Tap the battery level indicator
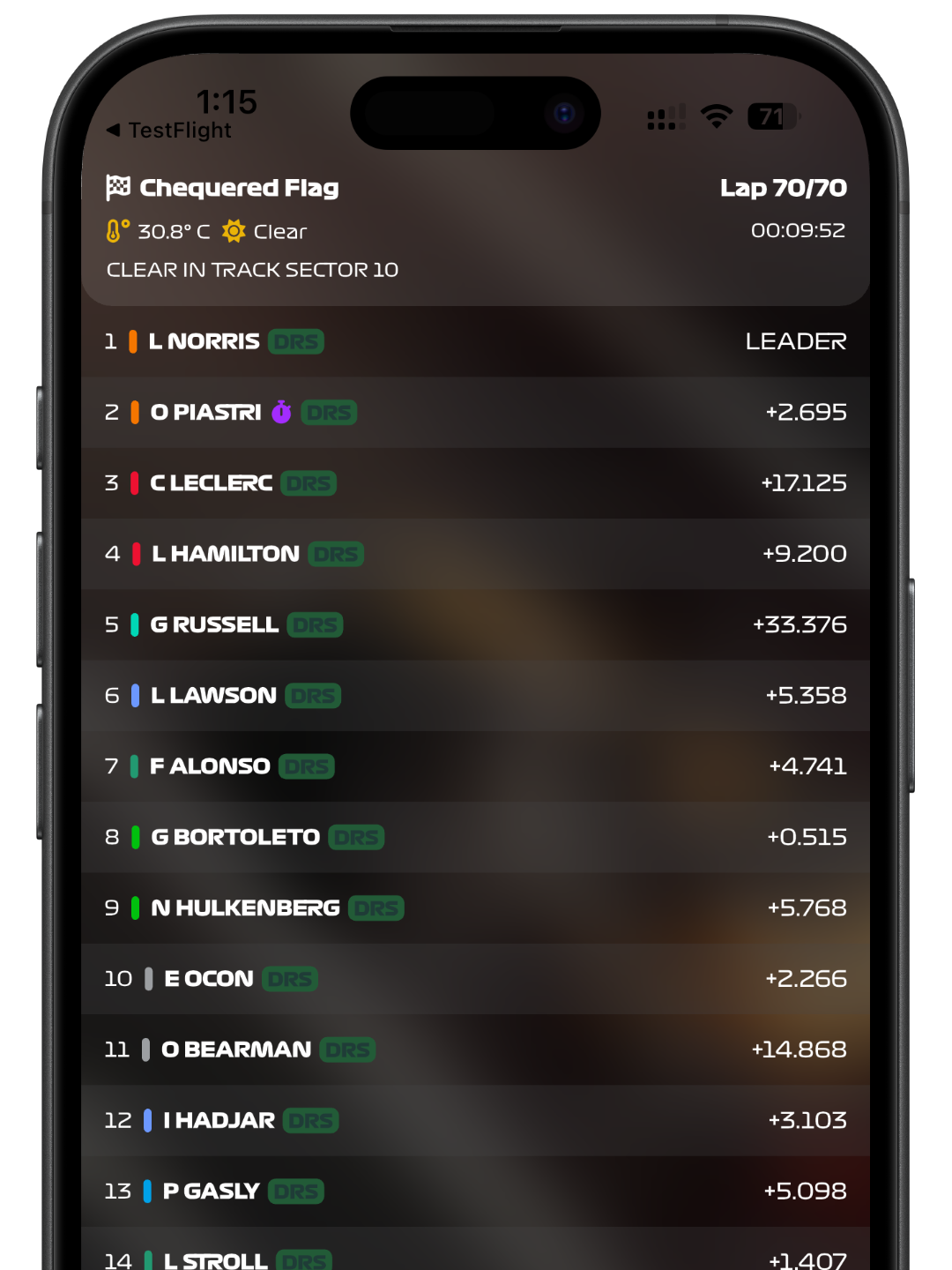Image resolution: width=952 pixels, height=1270 pixels. pos(773,116)
